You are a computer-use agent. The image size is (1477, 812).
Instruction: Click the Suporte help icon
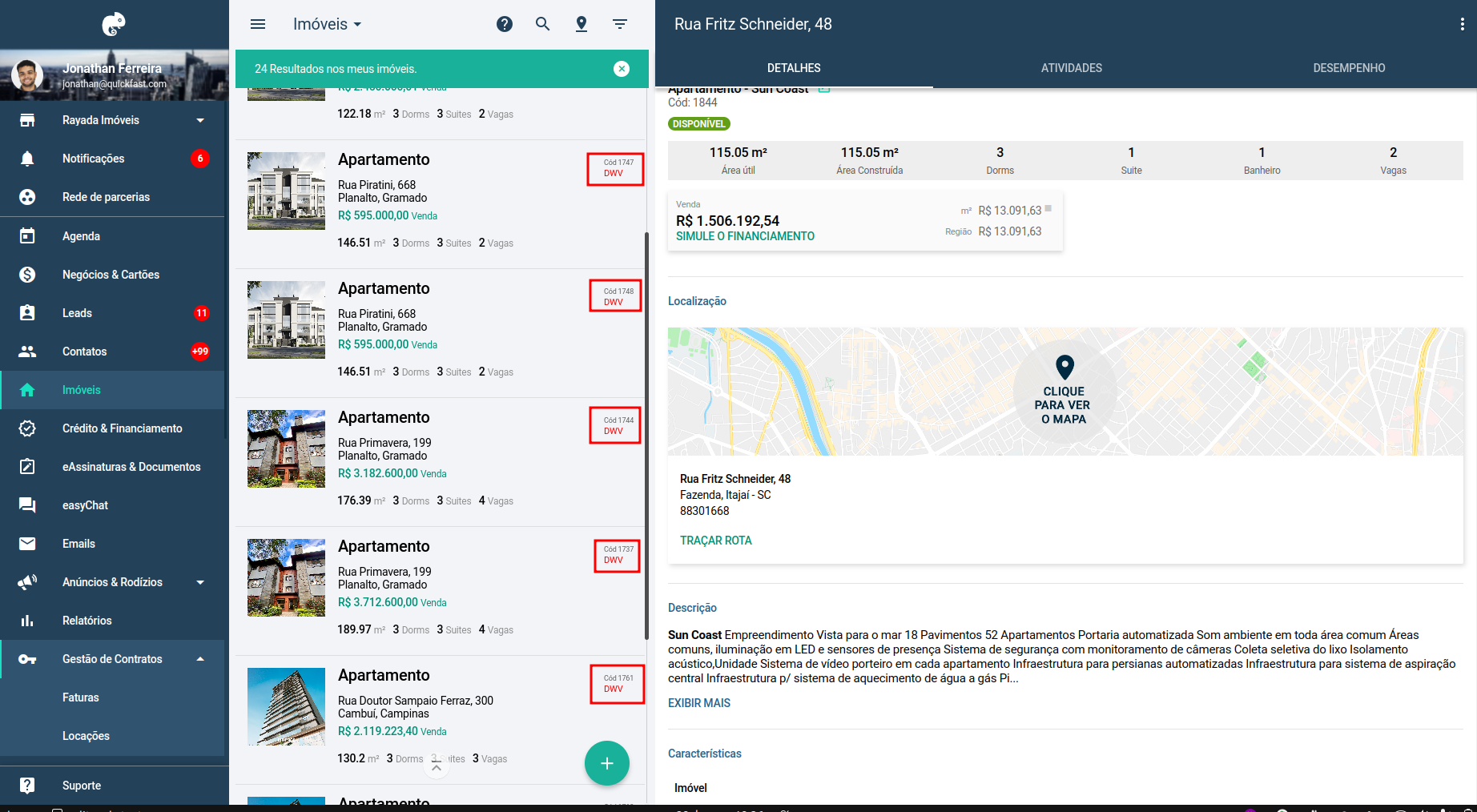(27, 786)
